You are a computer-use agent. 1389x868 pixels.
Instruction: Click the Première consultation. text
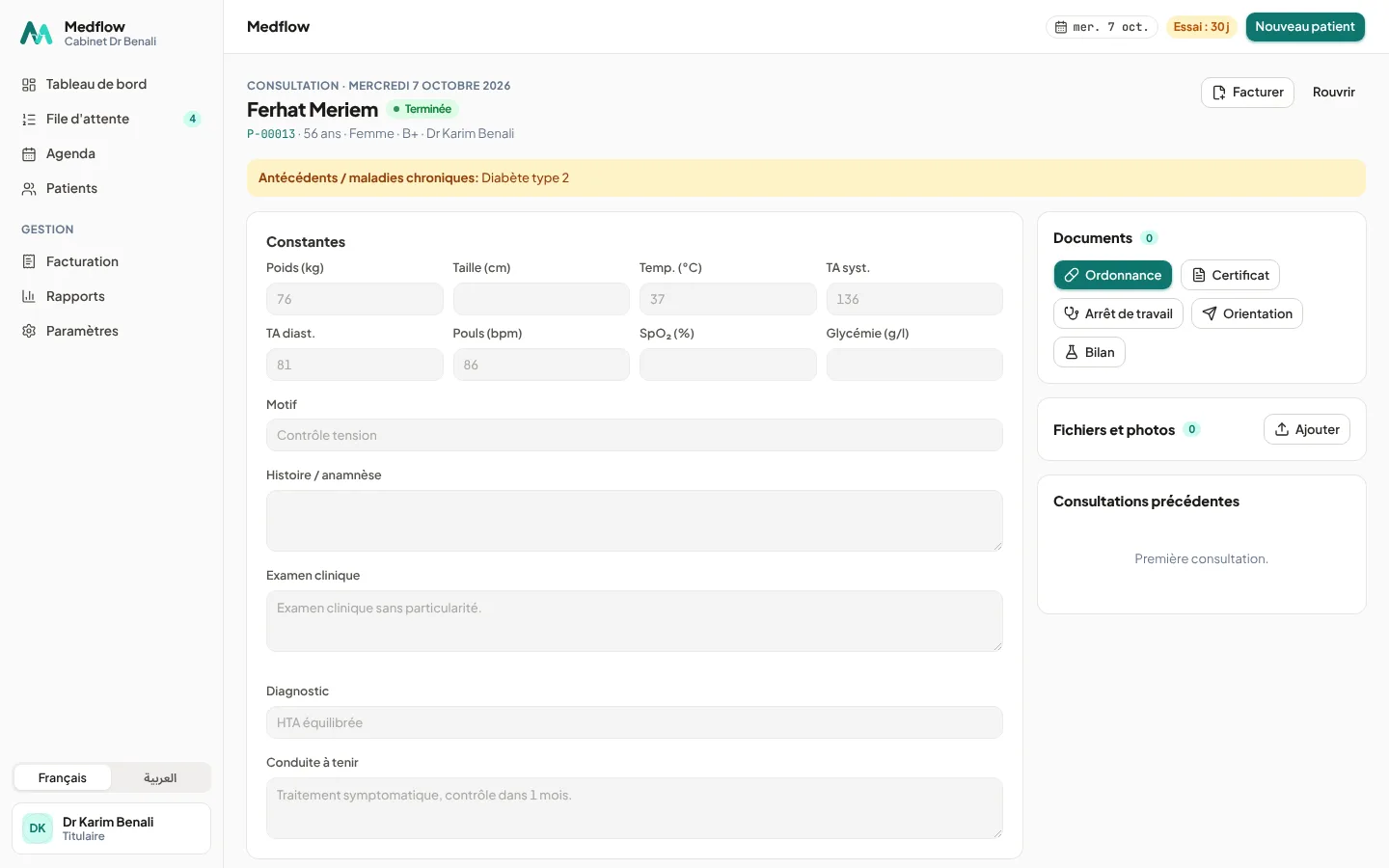[1201, 558]
